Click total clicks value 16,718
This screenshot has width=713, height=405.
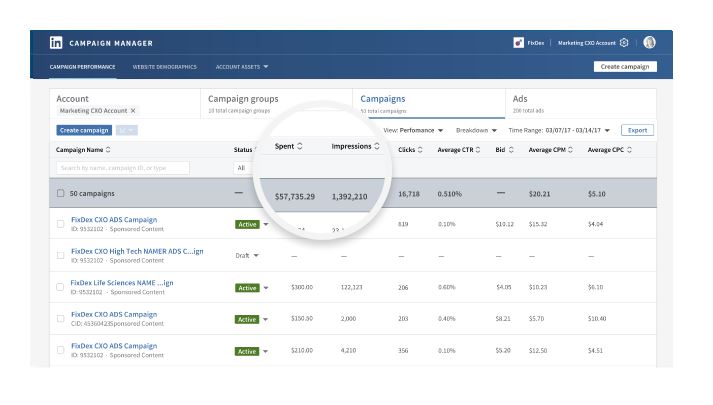click(409, 194)
